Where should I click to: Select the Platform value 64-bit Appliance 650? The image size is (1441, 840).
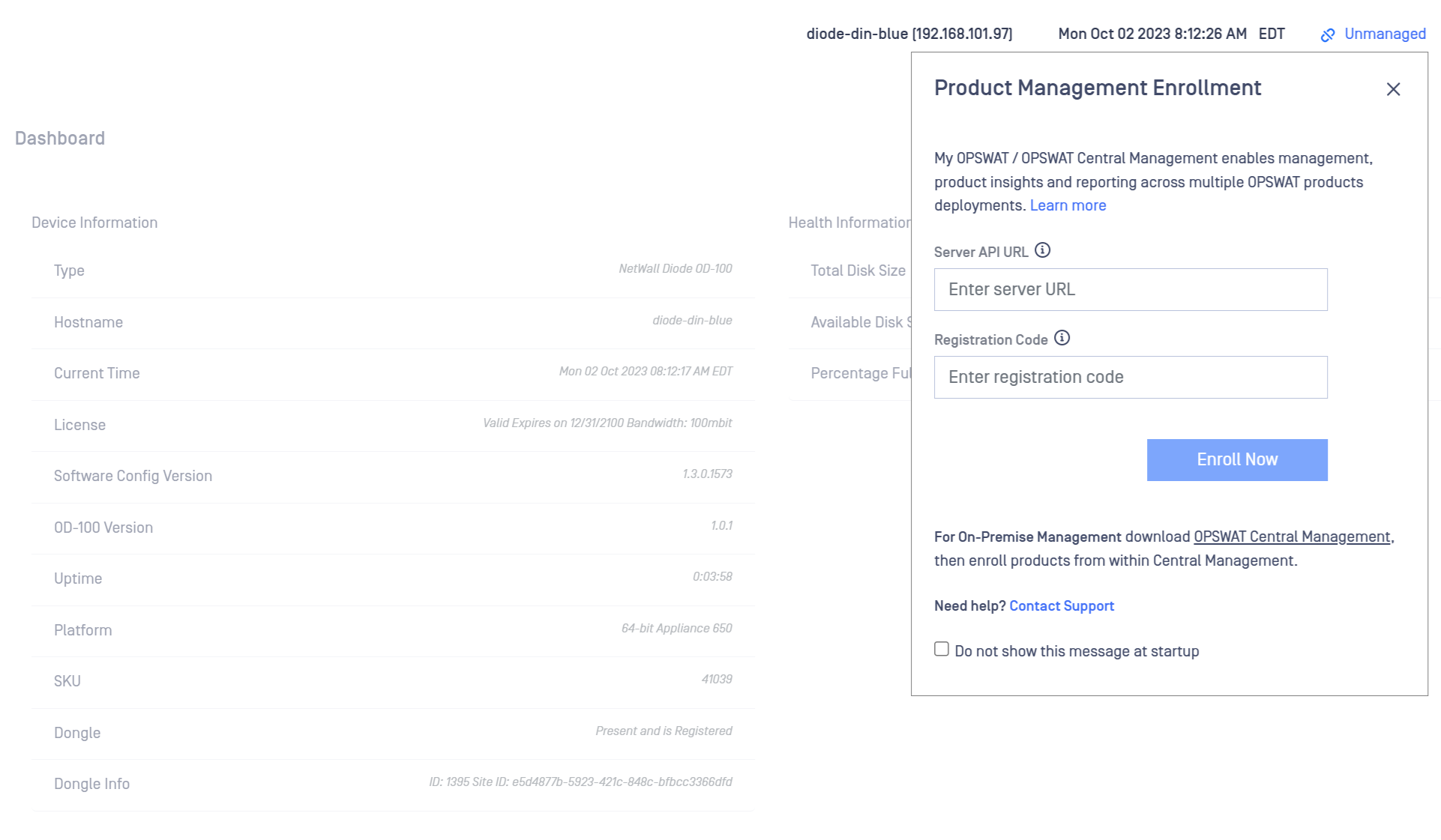(x=676, y=628)
